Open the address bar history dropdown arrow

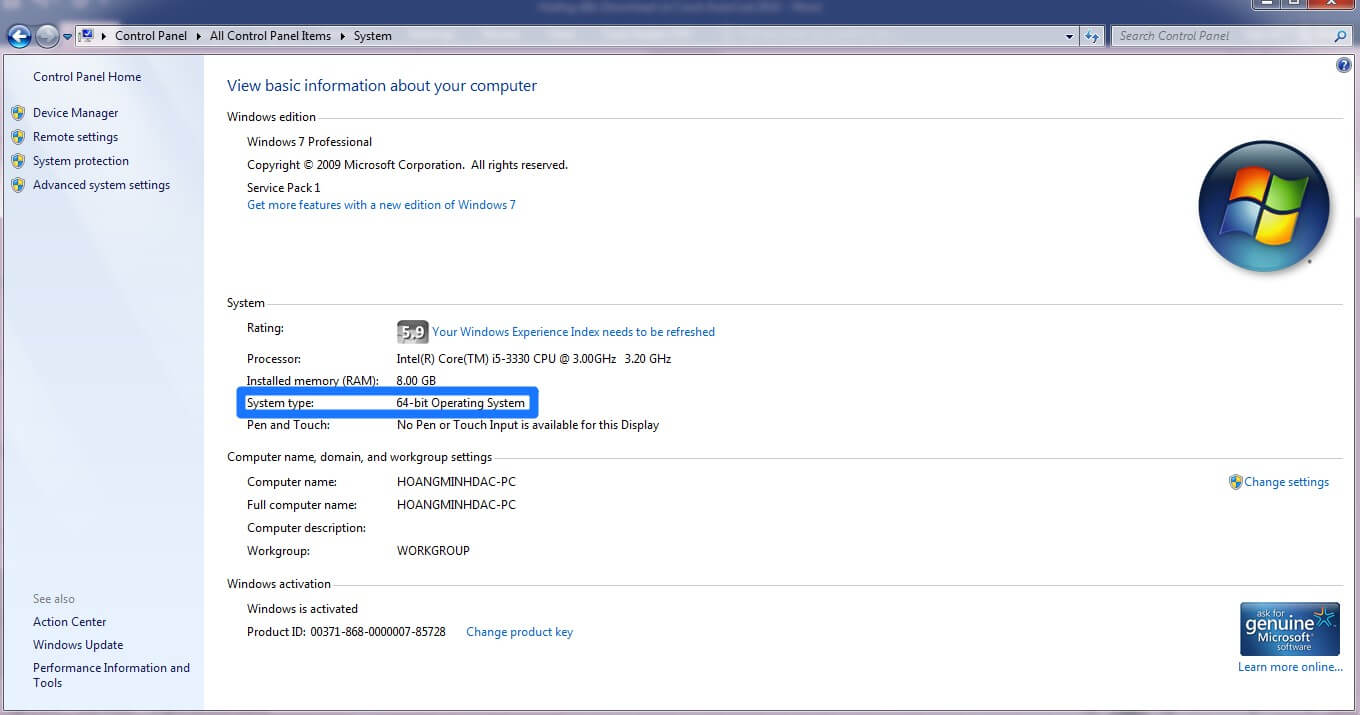1070,36
